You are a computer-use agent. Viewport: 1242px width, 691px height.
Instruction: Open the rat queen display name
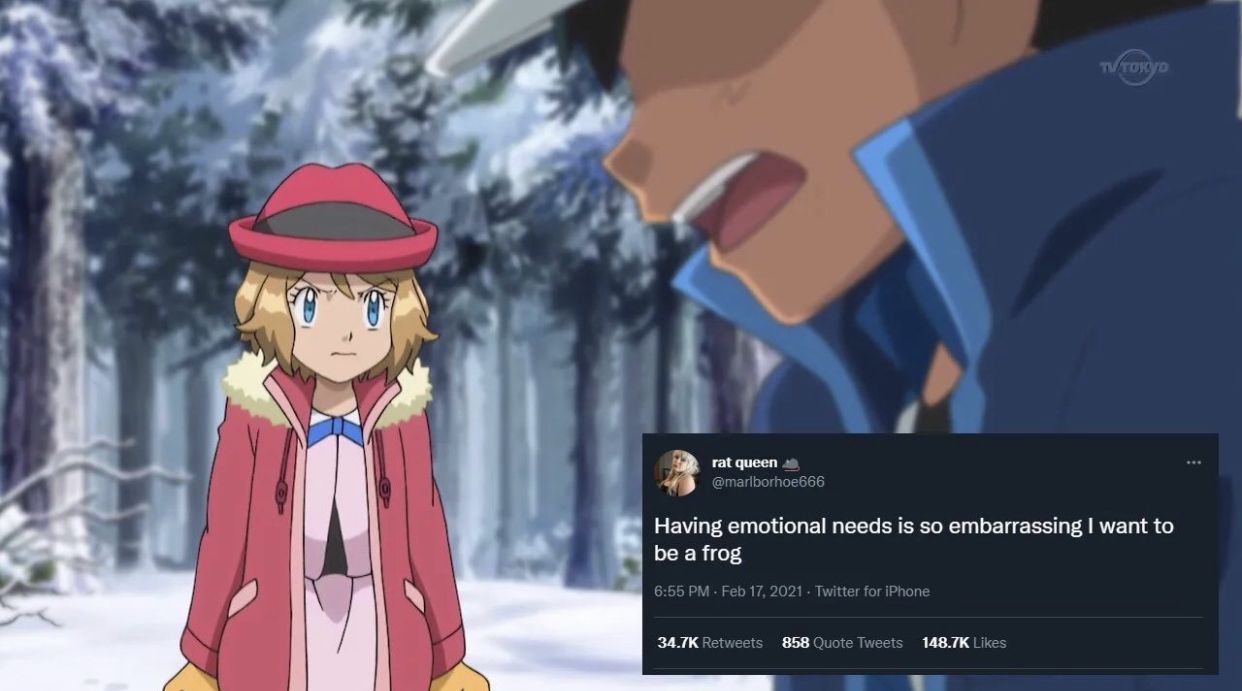744,462
